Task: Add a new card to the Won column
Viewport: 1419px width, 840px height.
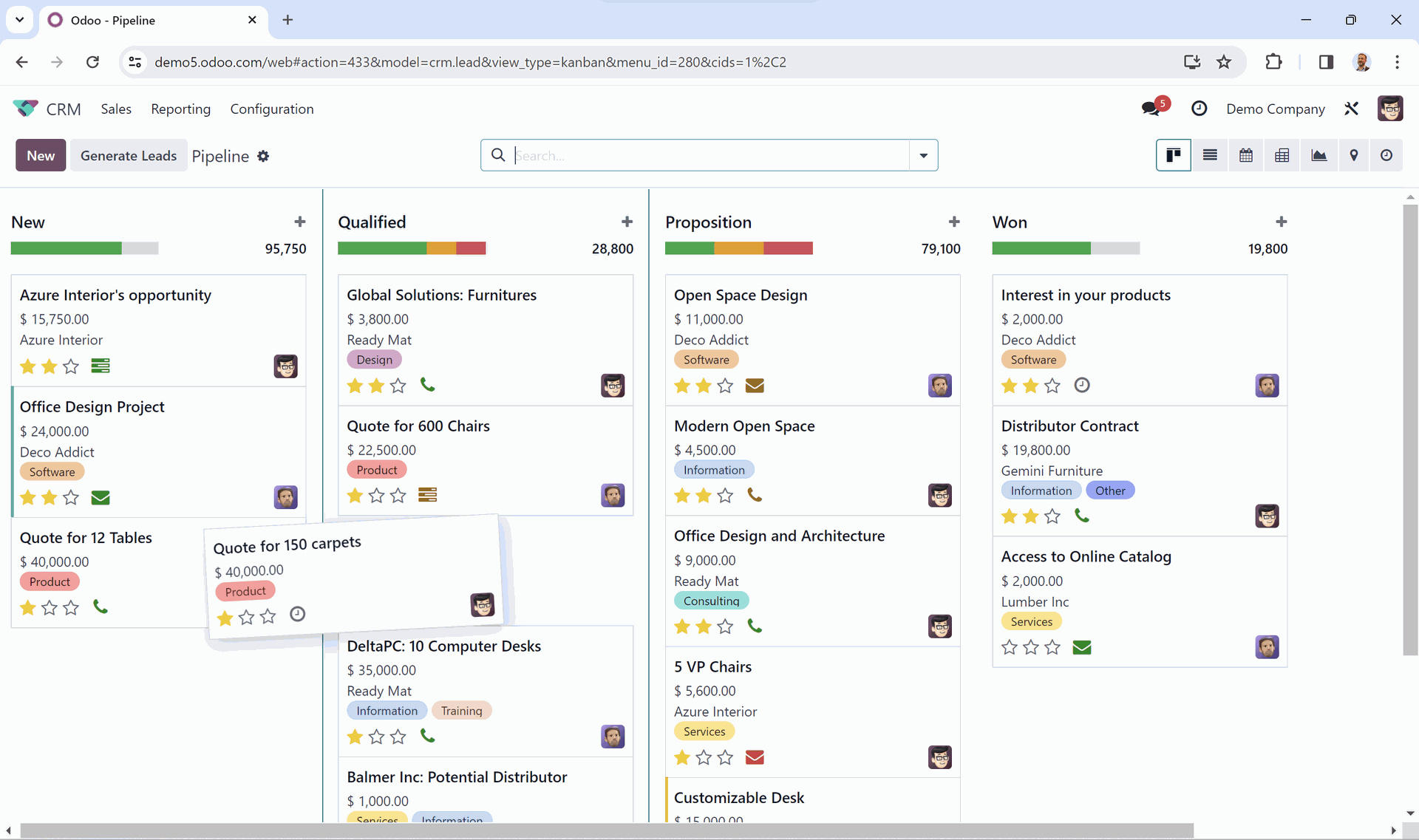Action: pos(1282,222)
